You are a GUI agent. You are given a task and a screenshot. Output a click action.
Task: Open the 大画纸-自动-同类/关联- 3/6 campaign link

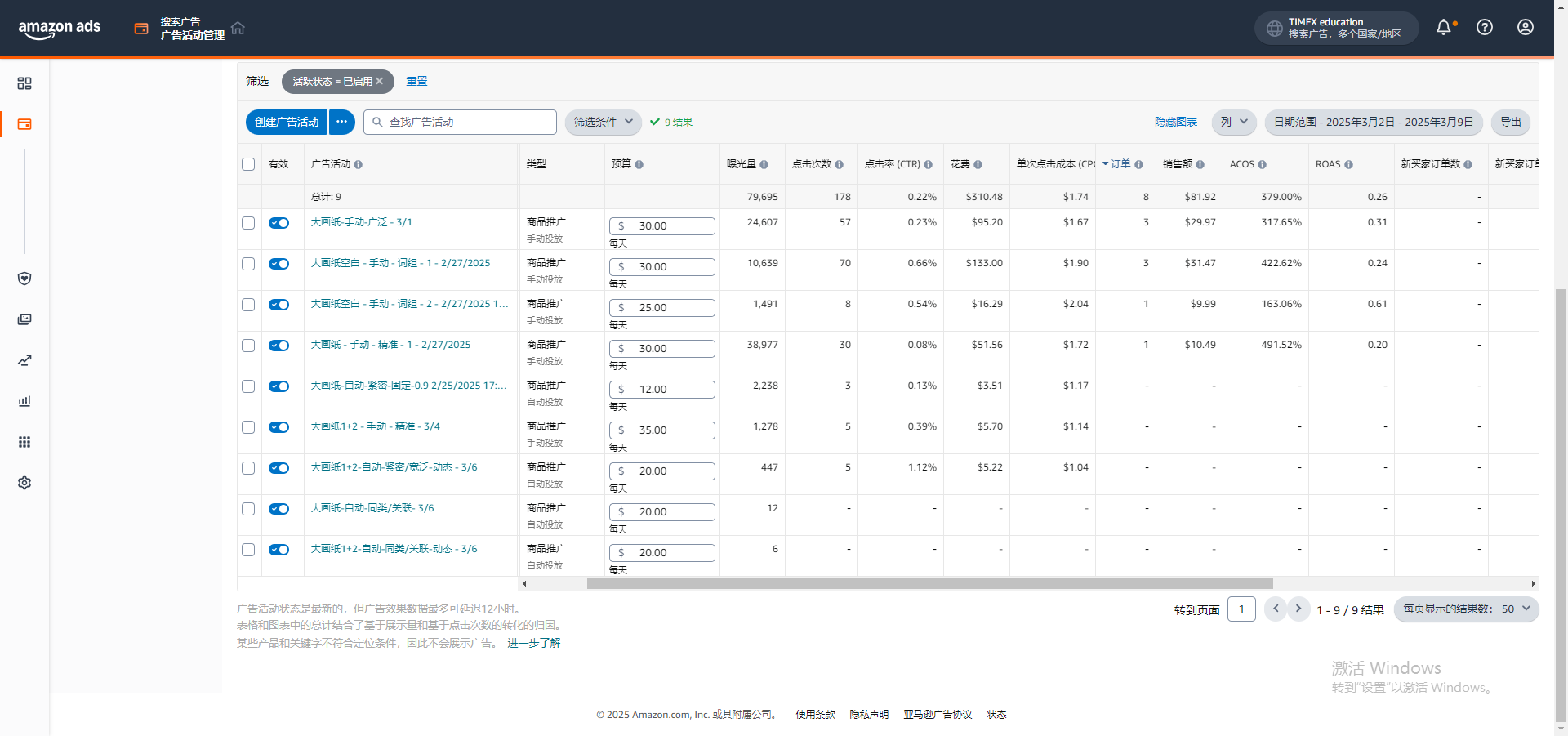tap(372, 508)
